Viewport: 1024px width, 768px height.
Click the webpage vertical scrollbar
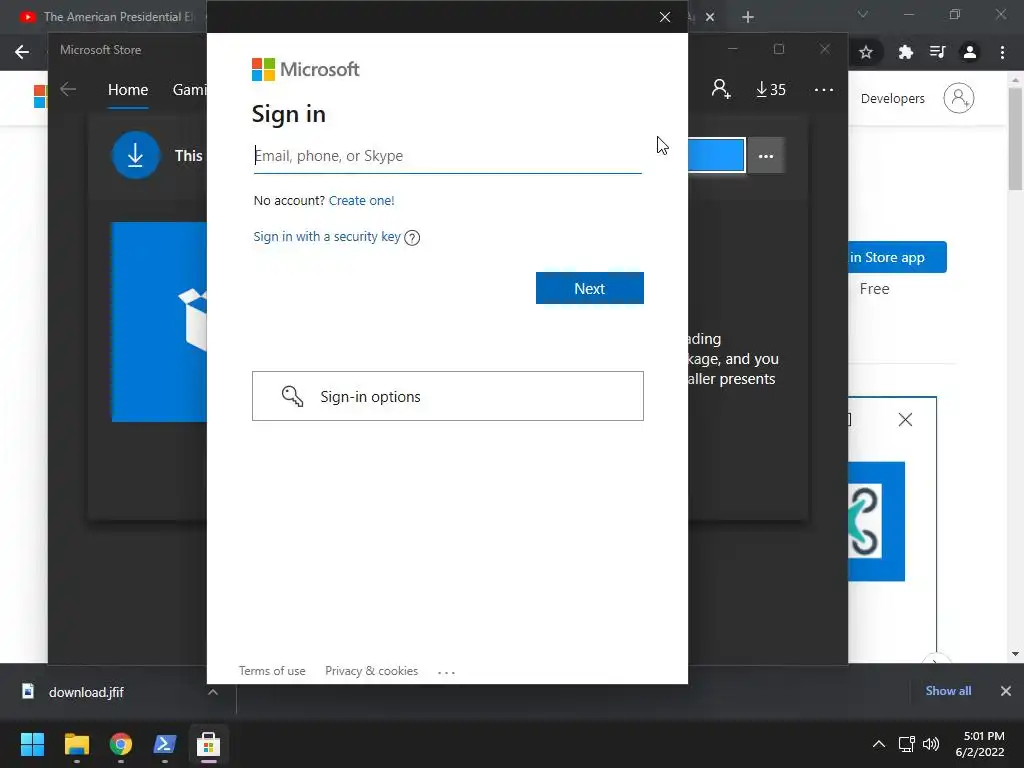pos(1015,137)
